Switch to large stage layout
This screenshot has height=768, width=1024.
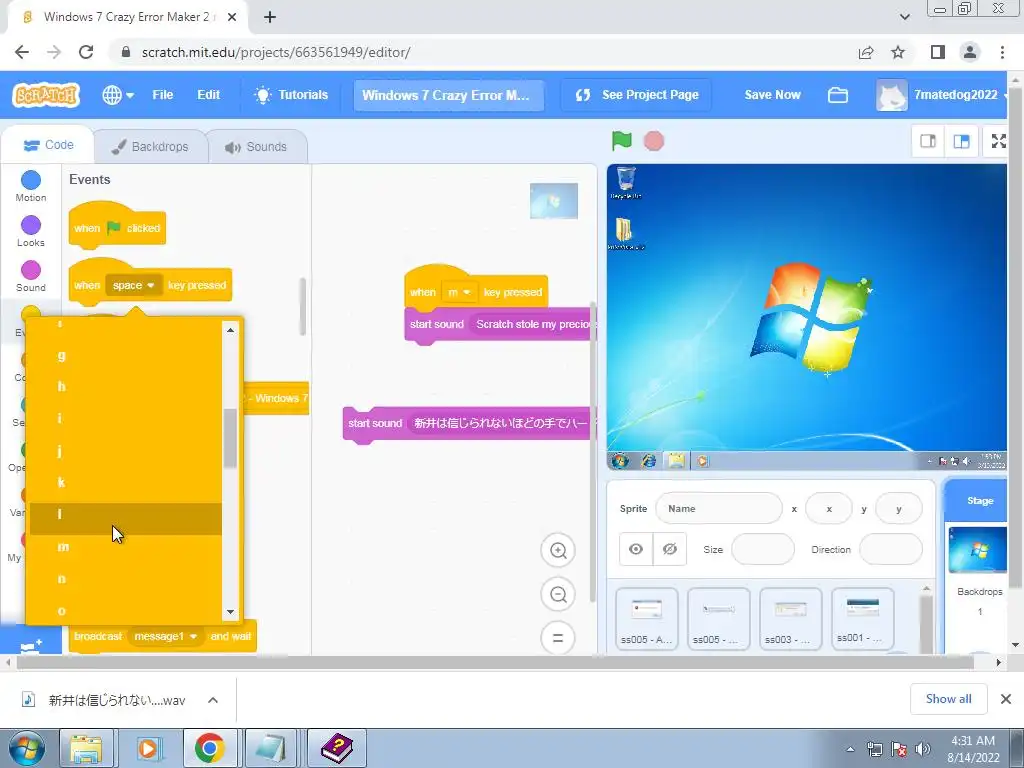961,141
